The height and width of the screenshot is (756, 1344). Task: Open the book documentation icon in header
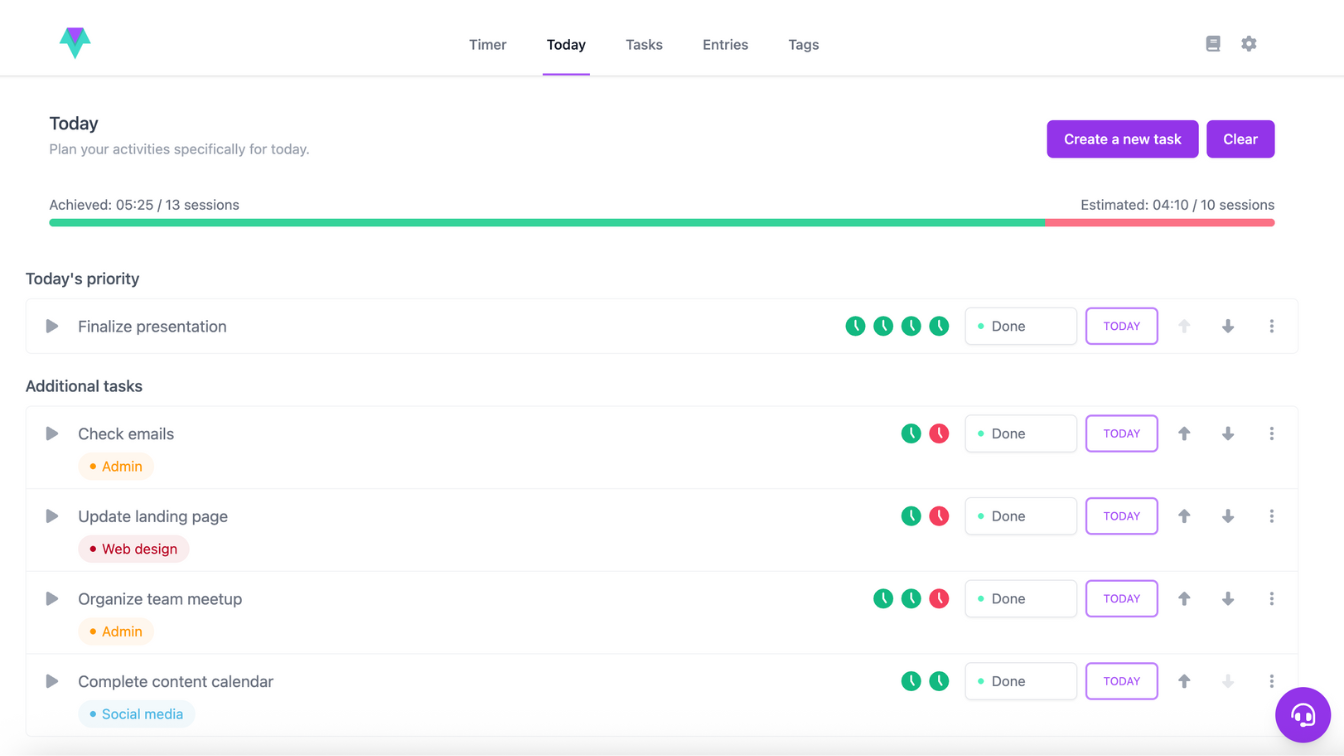[1213, 44]
